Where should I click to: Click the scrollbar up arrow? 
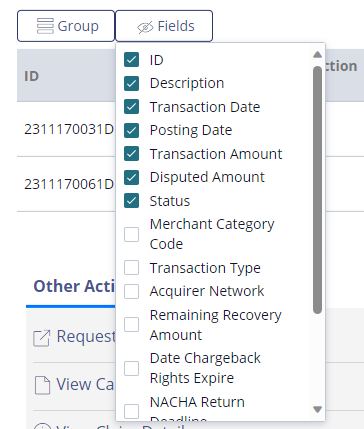coord(318,55)
